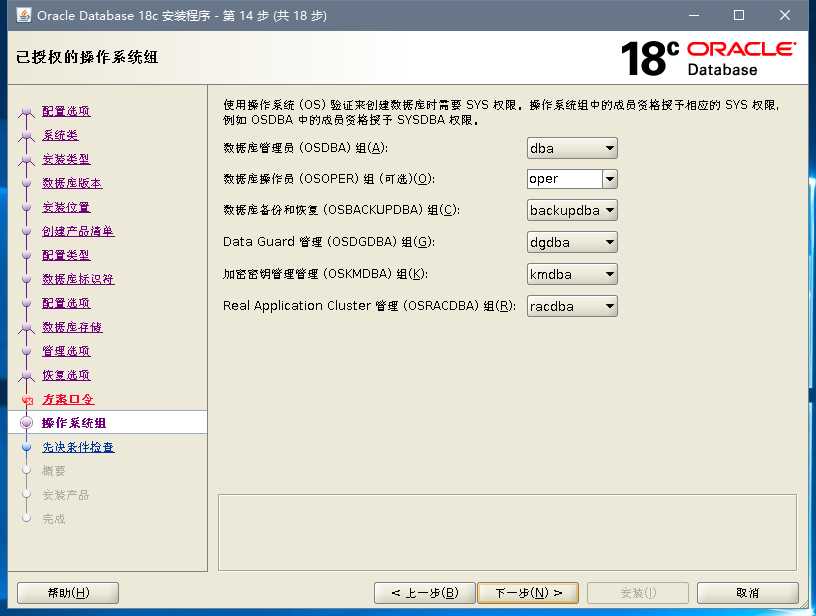This screenshot has width=816, height=616.
Task: Open the OSOPER group dropdown arrow
Action: tap(610, 179)
